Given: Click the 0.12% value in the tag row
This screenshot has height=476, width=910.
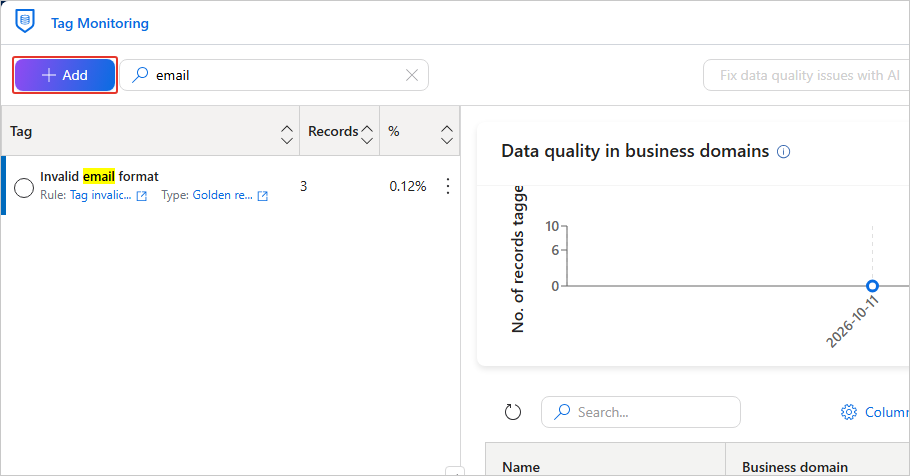Looking at the screenshot, I should [408, 186].
